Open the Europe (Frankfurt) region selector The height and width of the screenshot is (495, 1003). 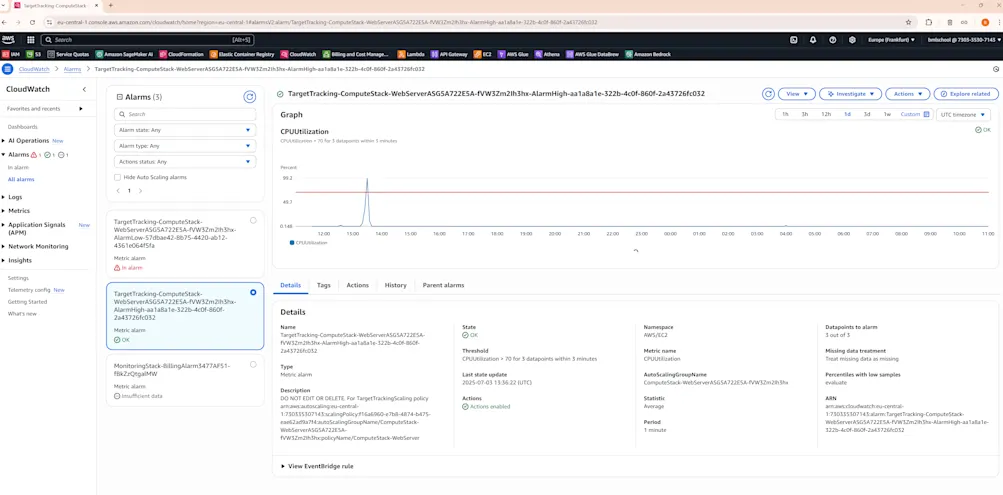click(891, 40)
